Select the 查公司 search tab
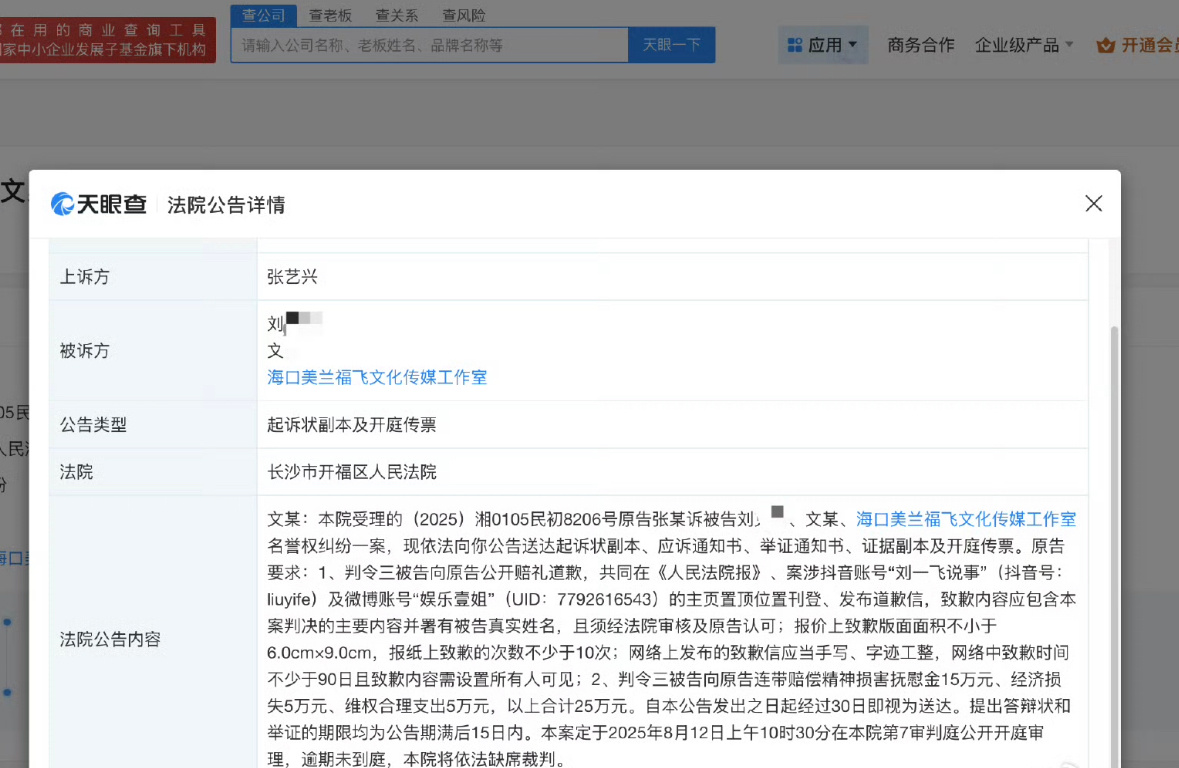 coord(263,15)
